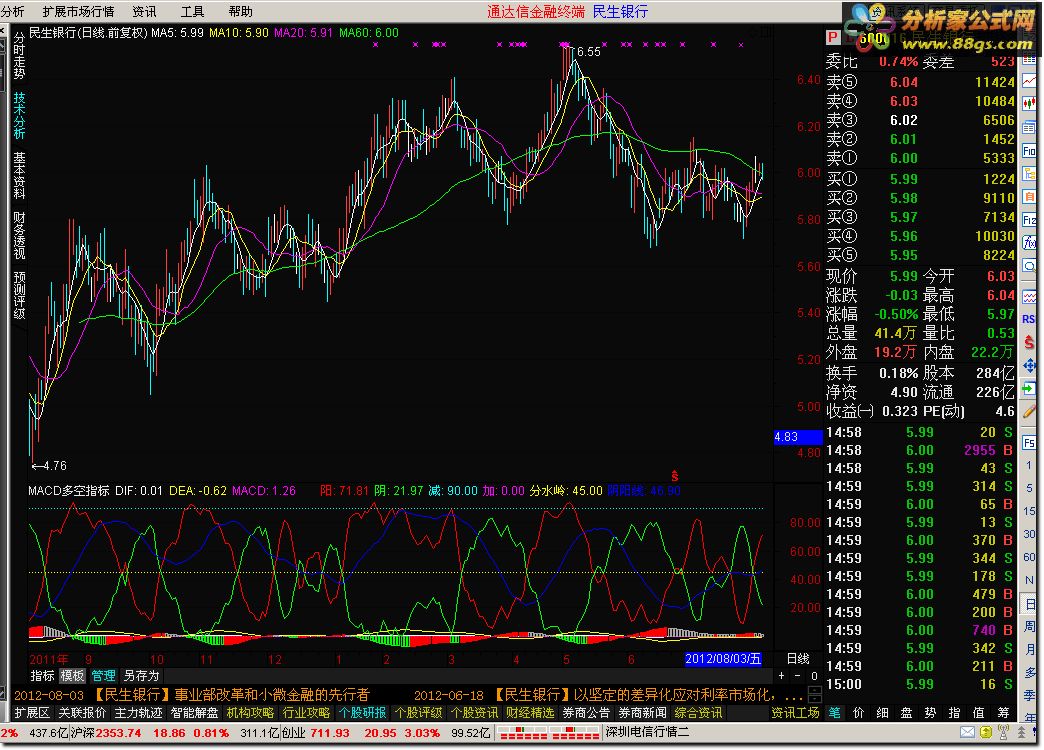Click the red dollar sign icon
Screen dimensions: 1044x750
[x=1029, y=342]
